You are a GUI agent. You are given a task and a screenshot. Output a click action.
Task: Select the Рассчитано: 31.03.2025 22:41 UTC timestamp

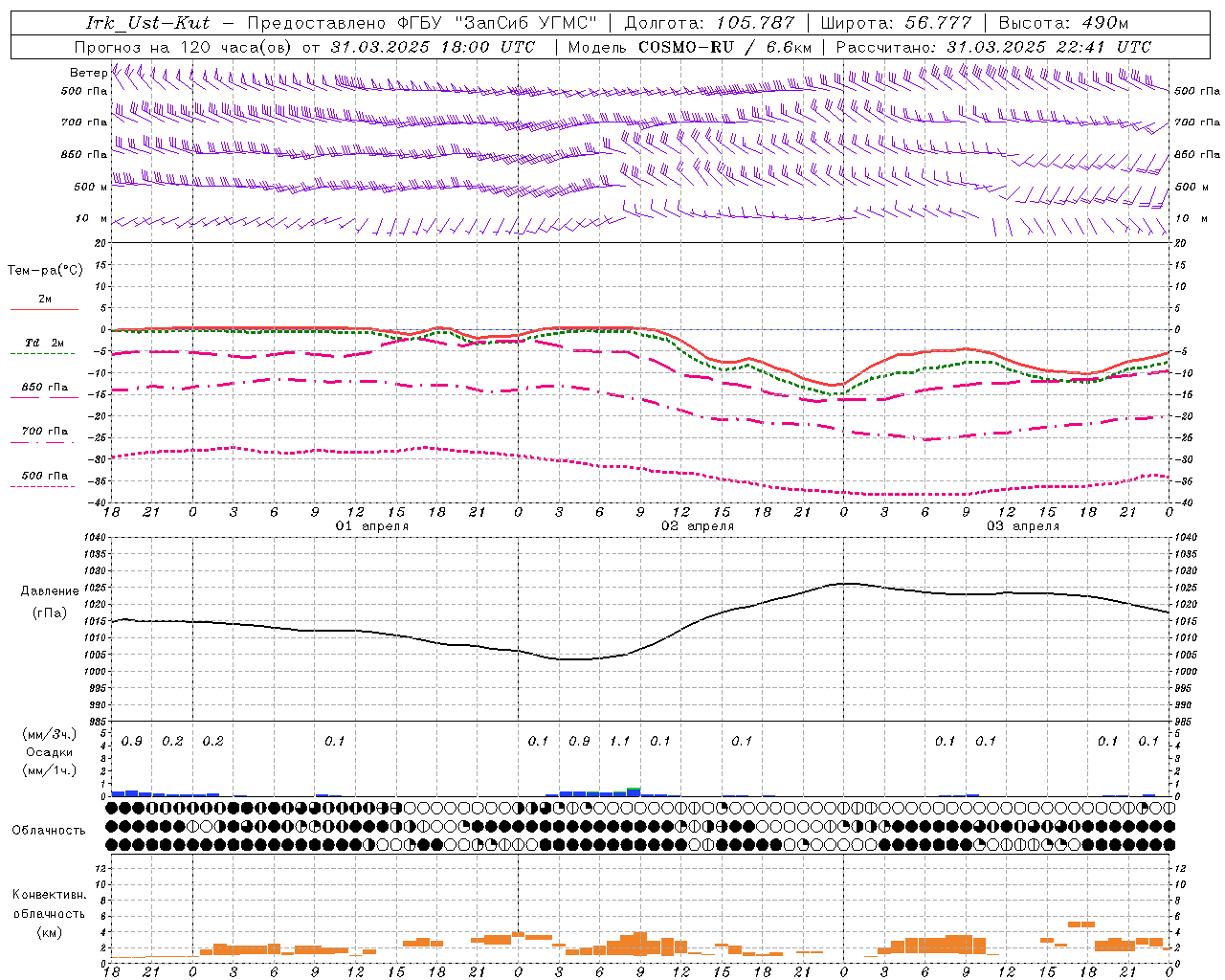[993, 47]
